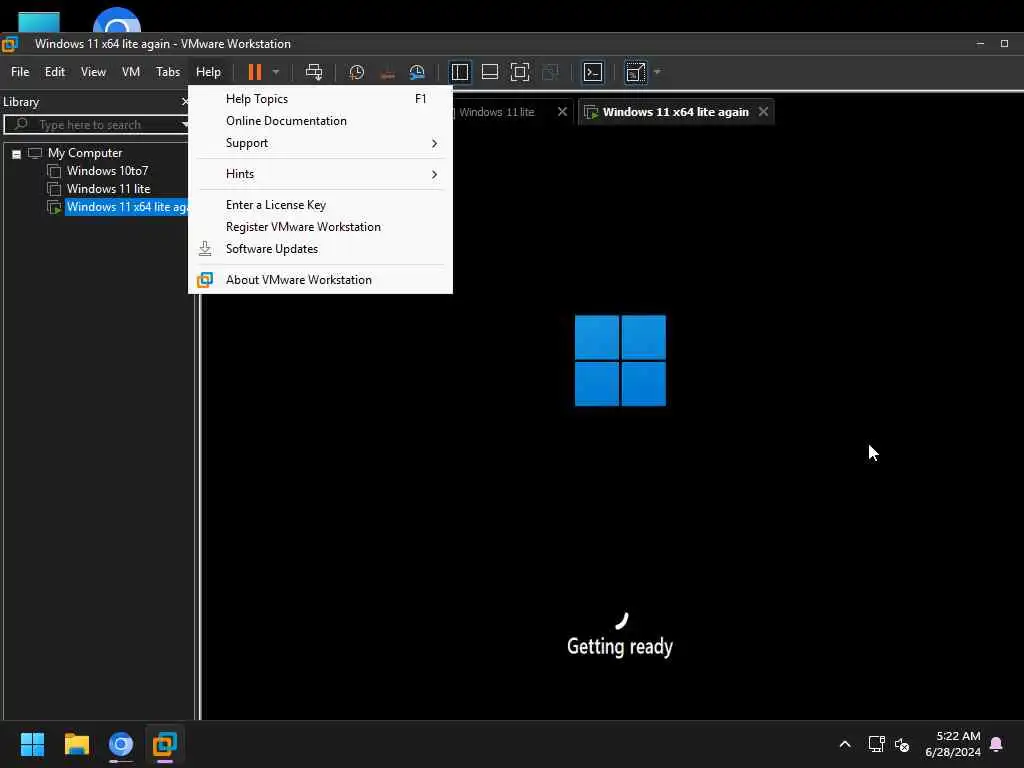This screenshot has height=768, width=1024.
Task: Pause the running virtual machine
Action: pos(255,72)
